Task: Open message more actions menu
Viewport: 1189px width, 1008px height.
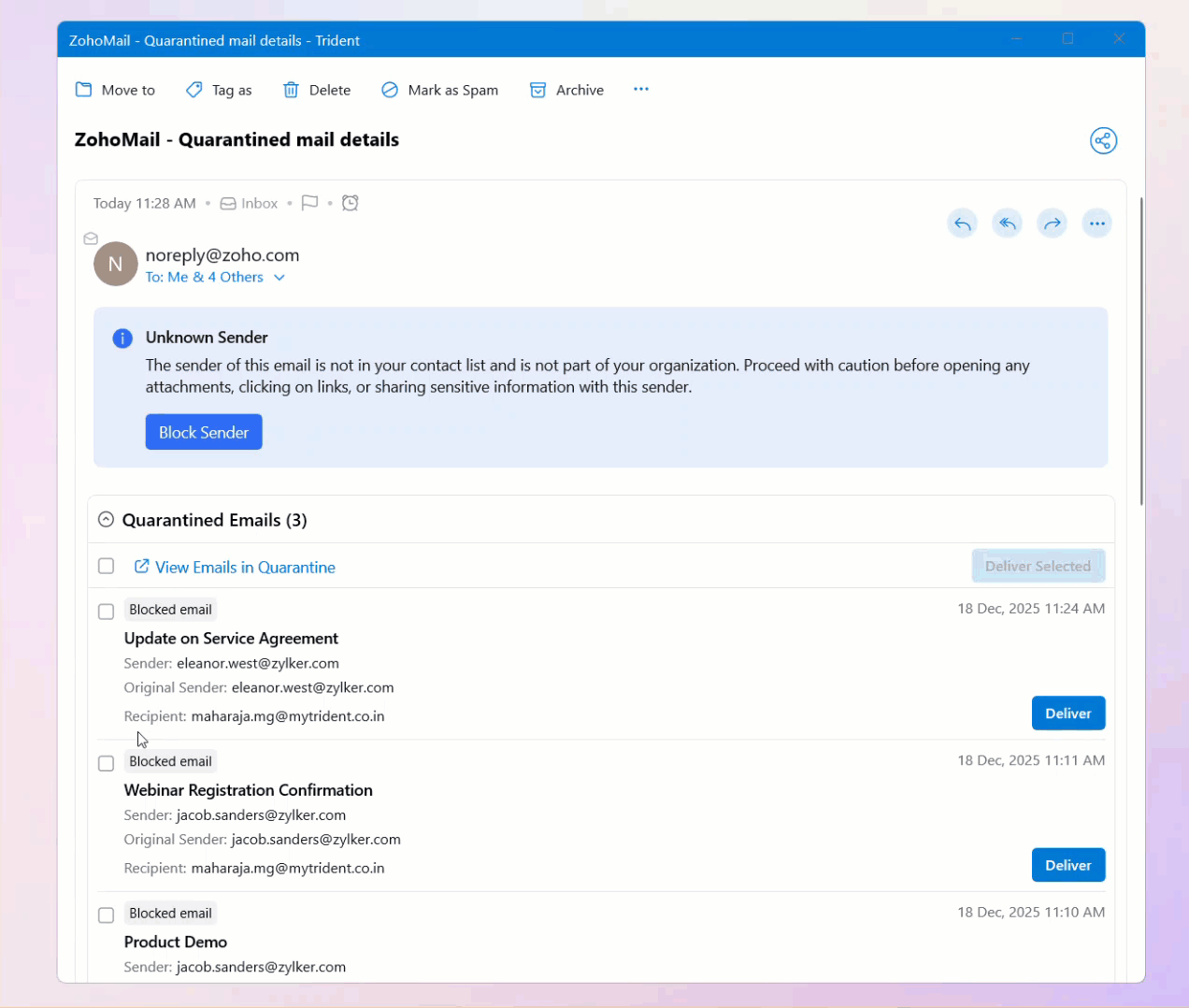Action: coord(1096,223)
